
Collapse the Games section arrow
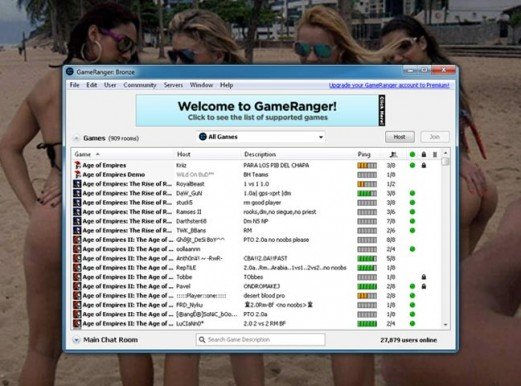[76, 138]
